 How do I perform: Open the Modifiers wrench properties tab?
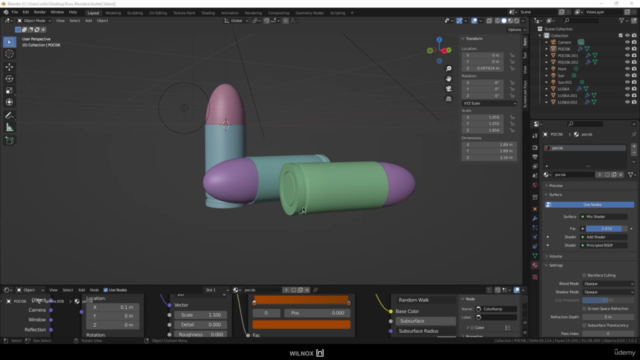pyautogui.click(x=535, y=218)
